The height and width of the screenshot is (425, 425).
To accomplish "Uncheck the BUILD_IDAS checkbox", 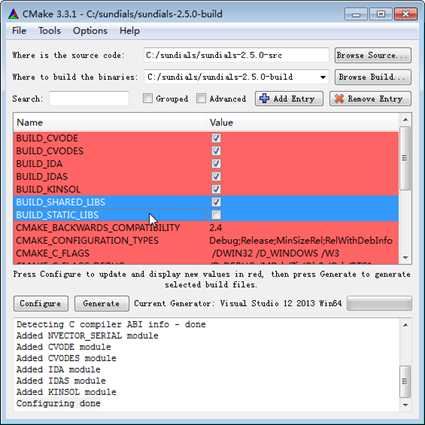I will 216,176.
